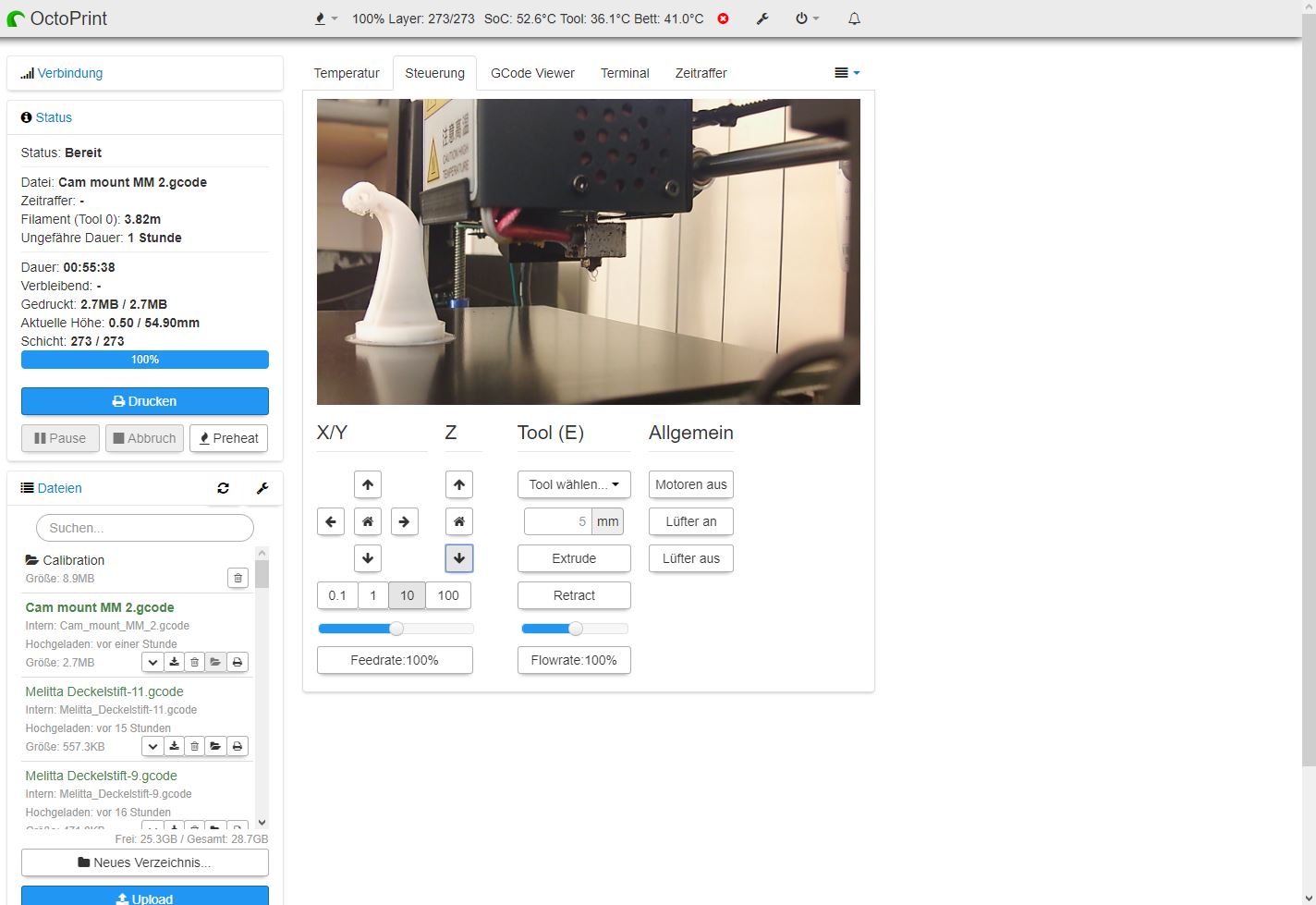Viewport: 1316px width, 905px height.
Task: Move the print head left on X axis
Action: pyautogui.click(x=331, y=521)
